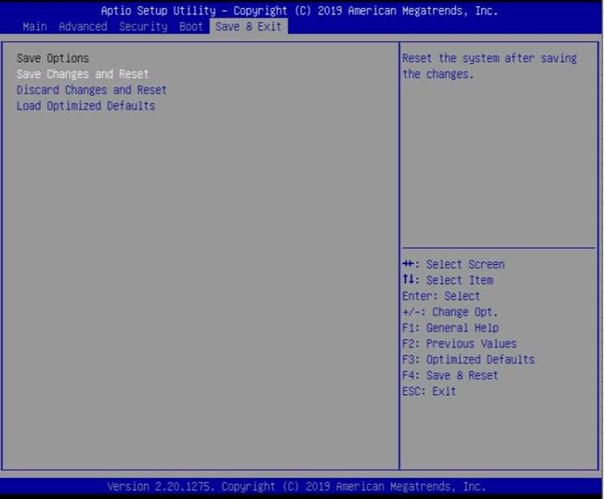The width and height of the screenshot is (604, 499).
Task: Click the F3: Optimized Defaults hint
Action: 467,360
